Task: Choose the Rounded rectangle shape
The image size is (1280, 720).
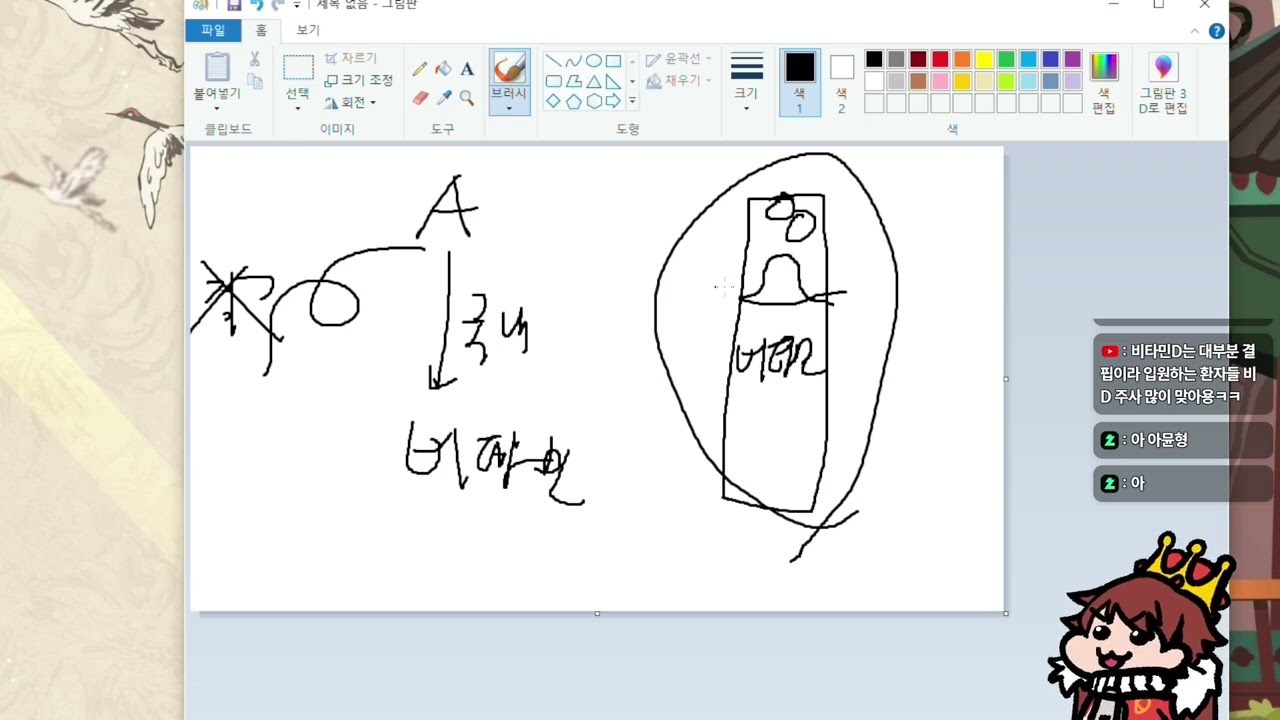Action: (x=553, y=81)
